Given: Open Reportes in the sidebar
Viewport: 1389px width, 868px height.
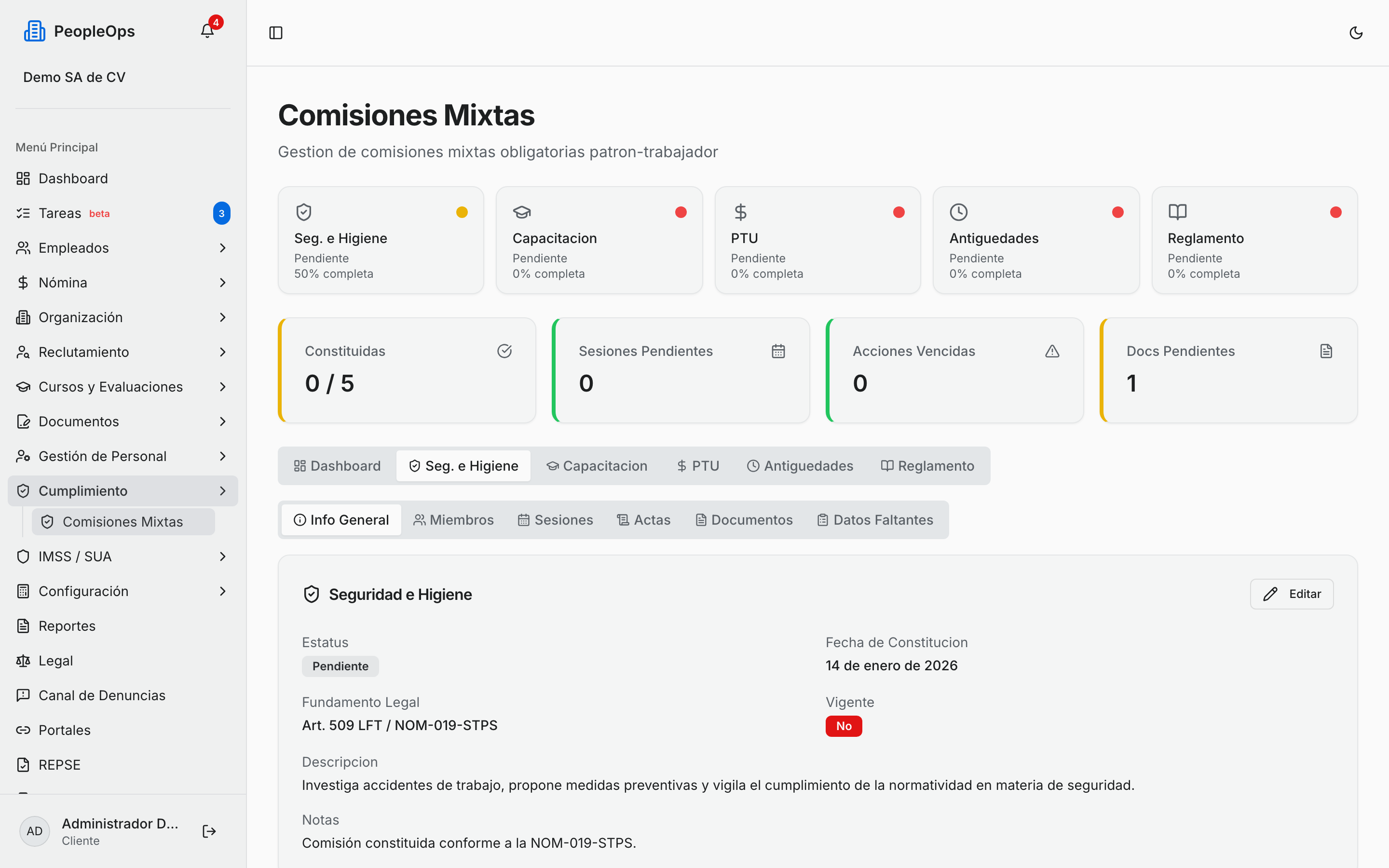Looking at the screenshot, I should coord(123,626).
